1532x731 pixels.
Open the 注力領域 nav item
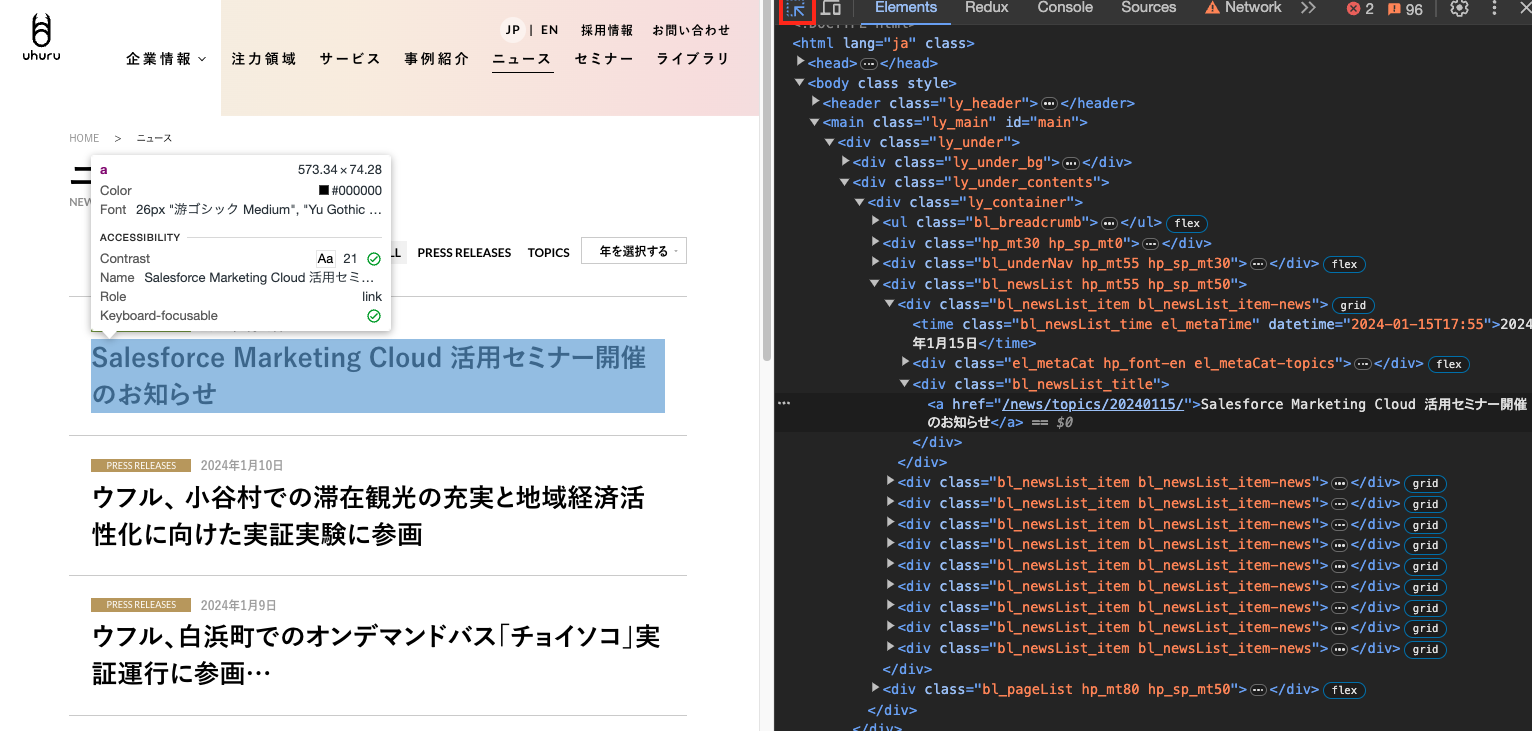[264, 59]
